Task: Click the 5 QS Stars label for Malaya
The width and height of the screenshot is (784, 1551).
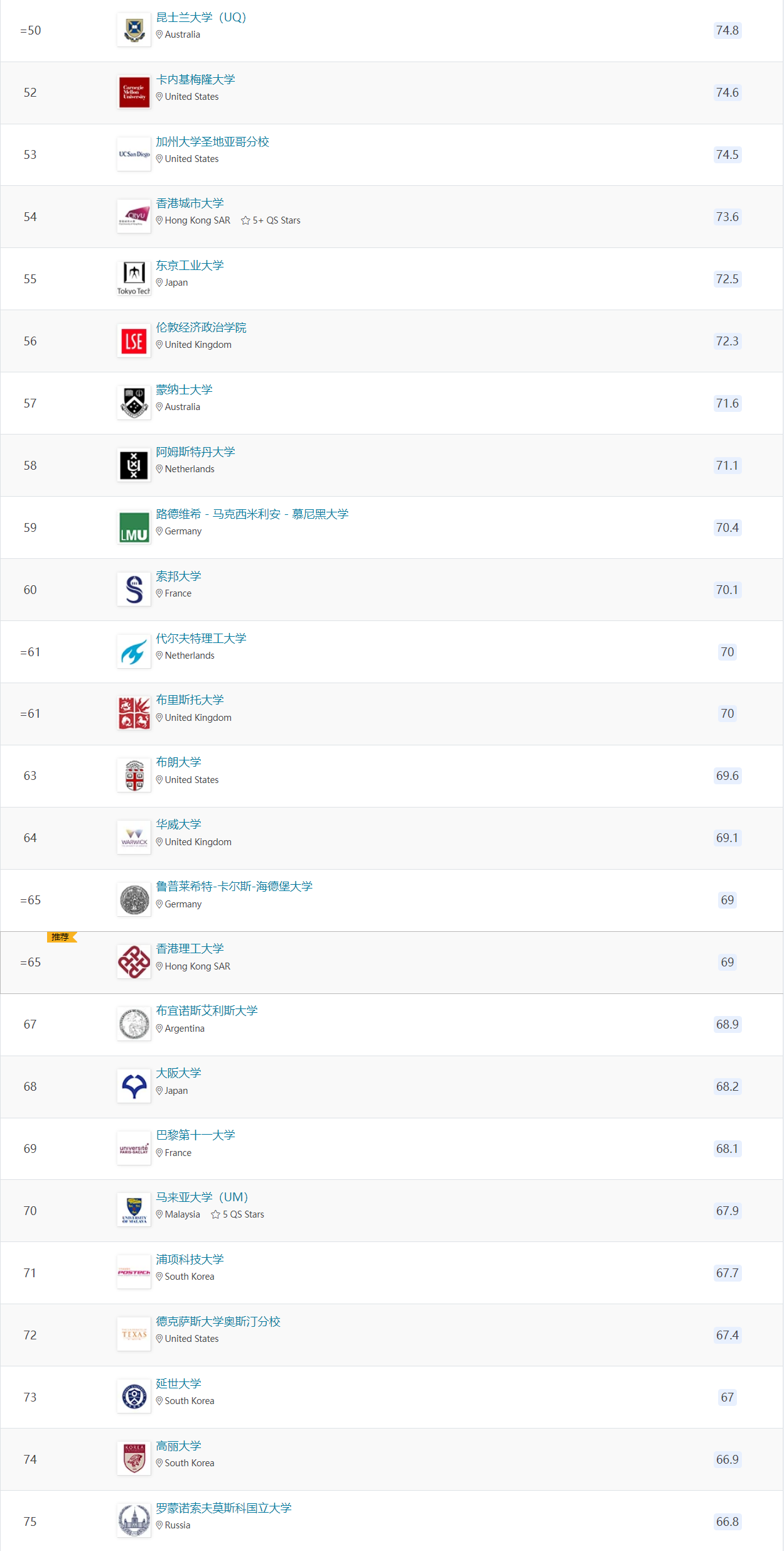Action: tap(238, 1214)
